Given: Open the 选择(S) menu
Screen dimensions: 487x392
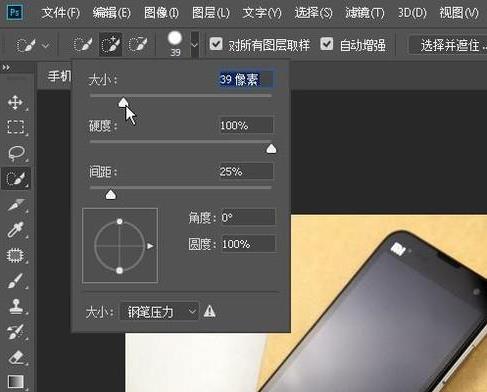Looking at the screenshot, I should tap(313, 13).
